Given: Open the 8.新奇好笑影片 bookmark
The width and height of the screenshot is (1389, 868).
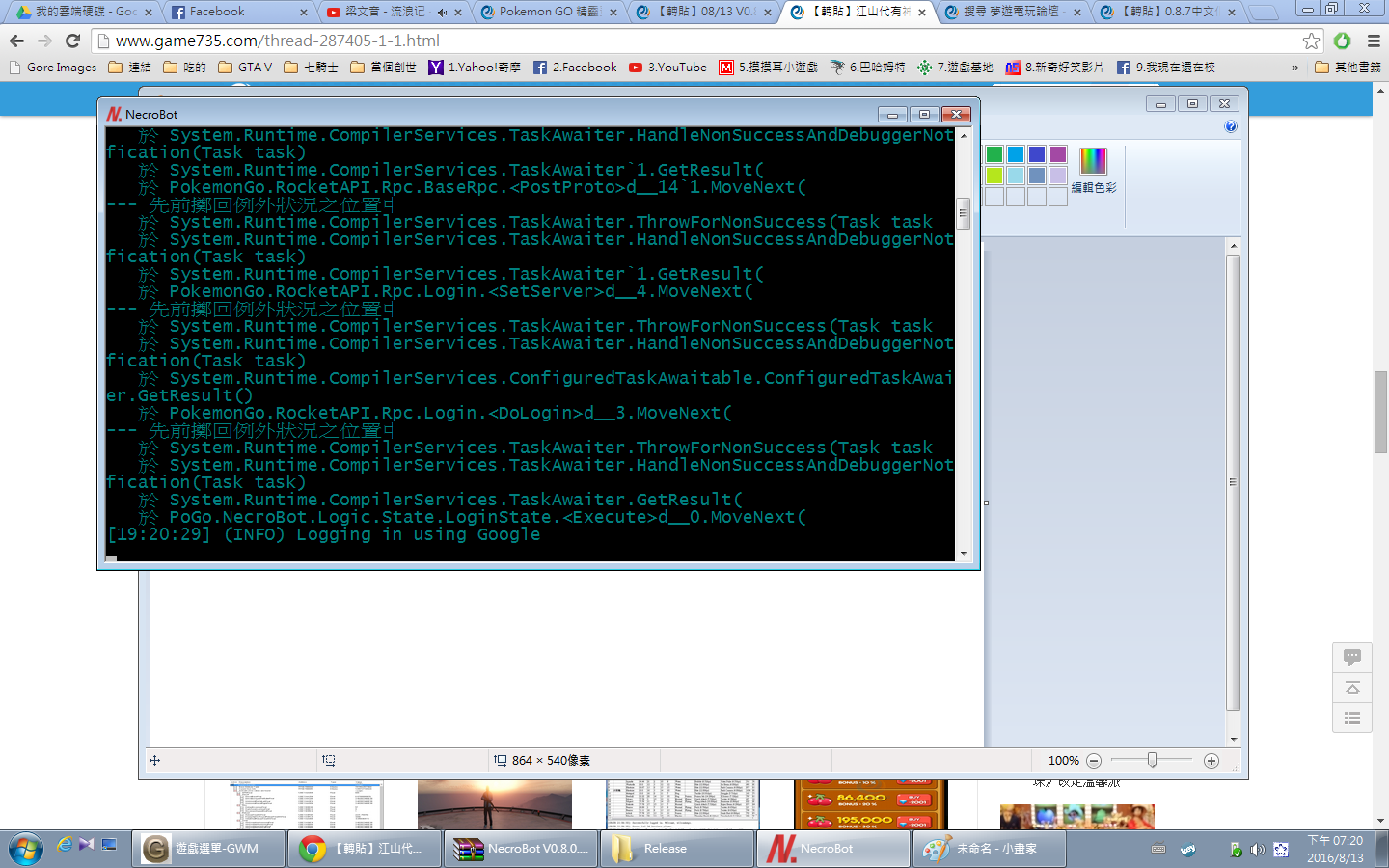Looking at the screenshot, I should point(1054,68).
